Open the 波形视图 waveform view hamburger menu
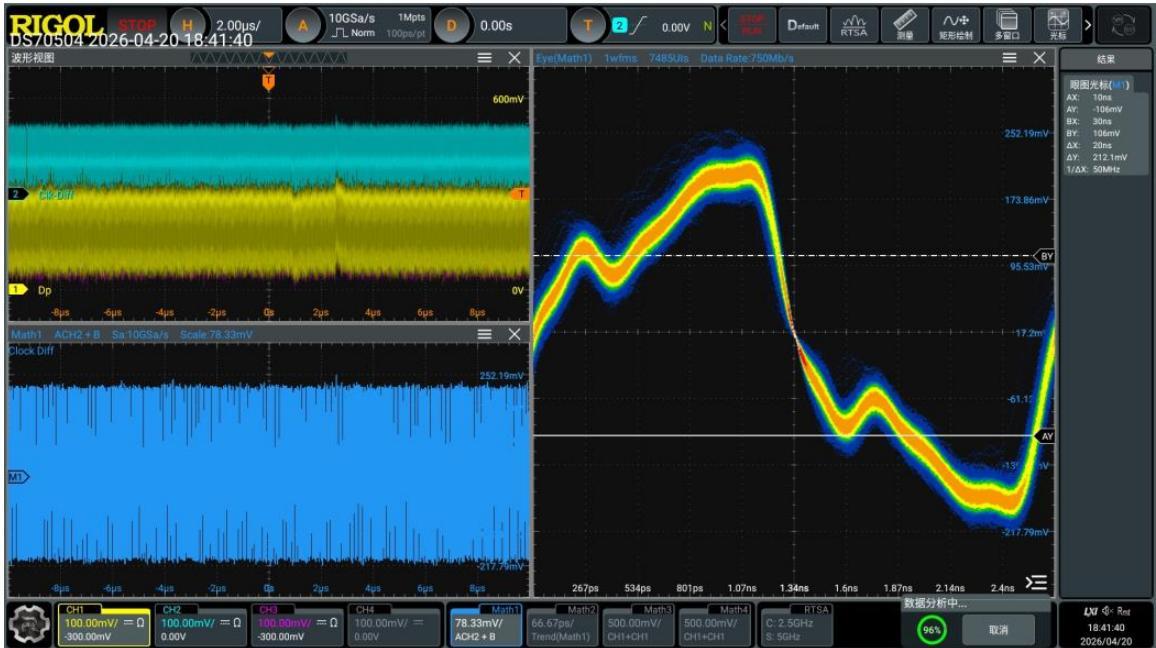 tap(484, 58)
